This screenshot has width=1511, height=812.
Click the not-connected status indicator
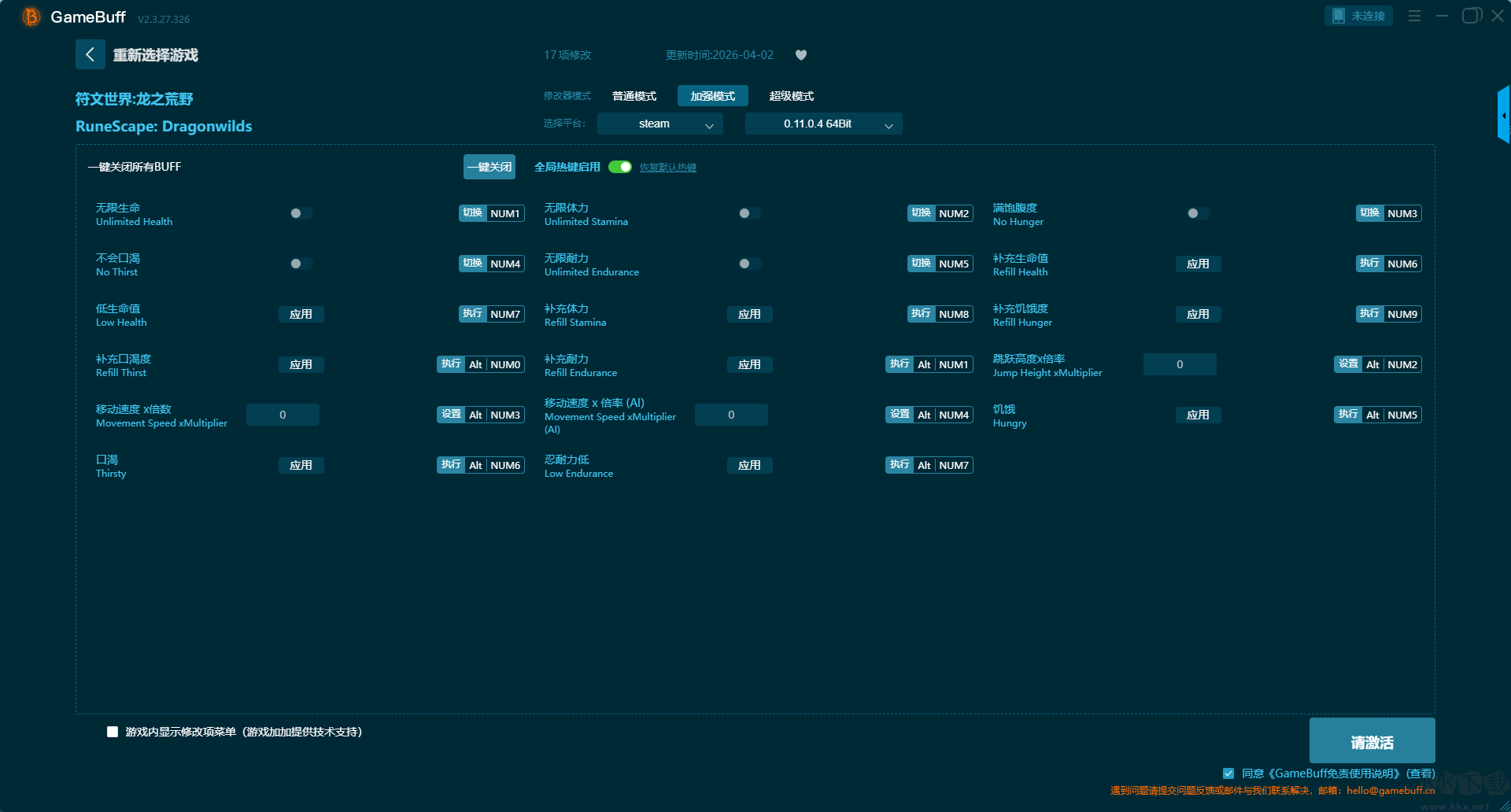pyautogui.click(x=1358, y=16)
